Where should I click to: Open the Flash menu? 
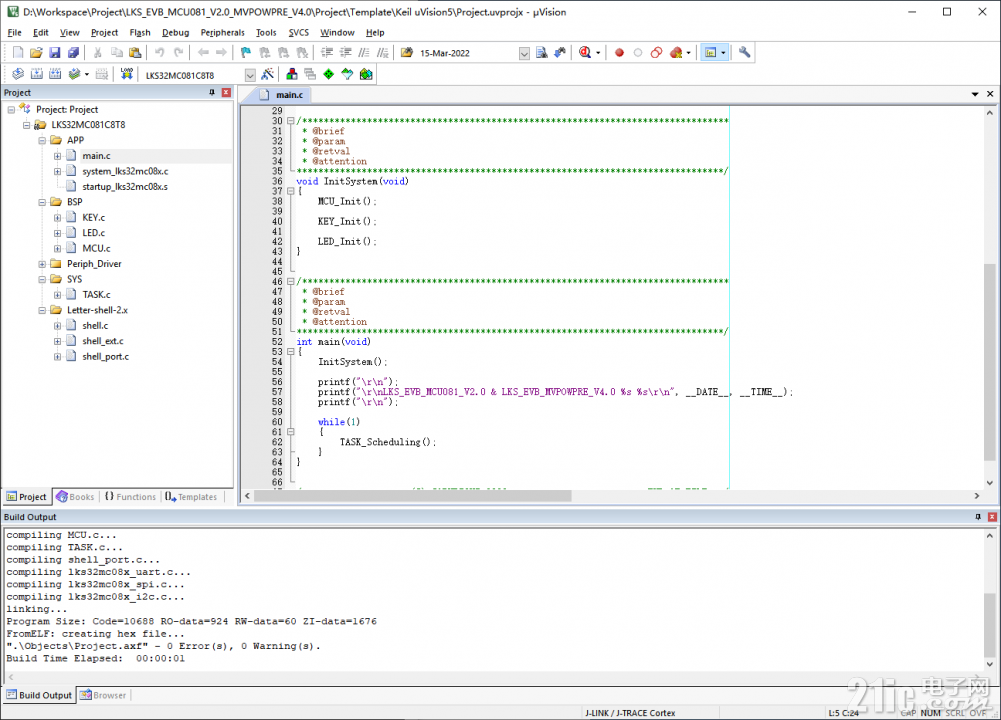point(140,33)
